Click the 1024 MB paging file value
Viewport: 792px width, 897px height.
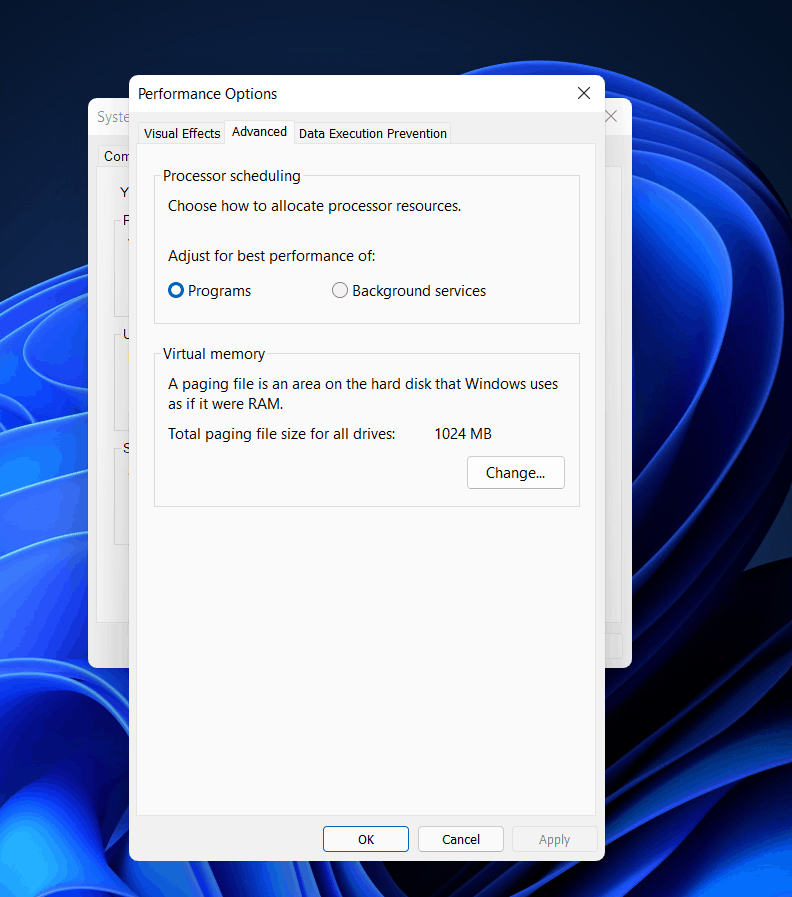click(463, 434)
